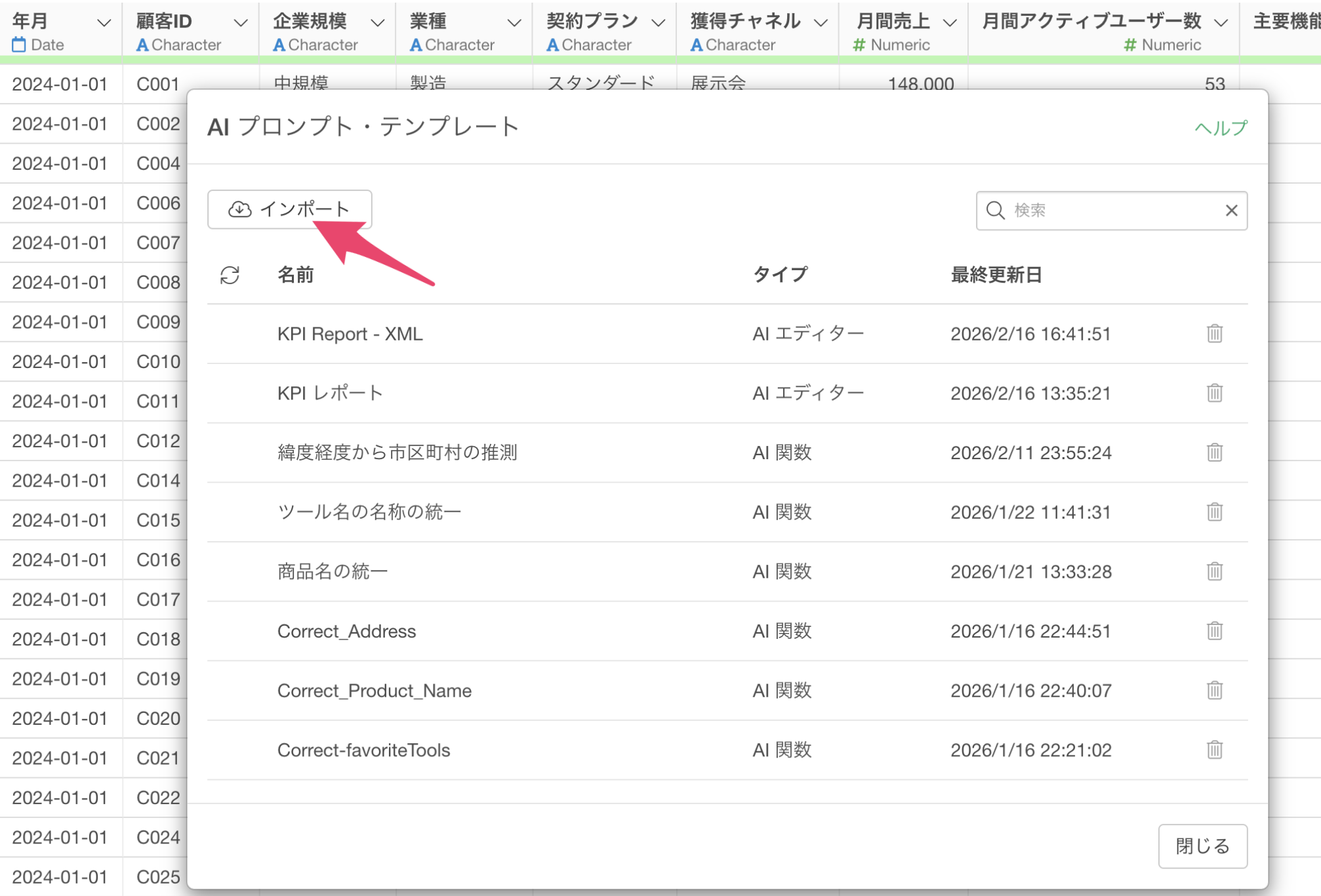The width and height of the screenshot is (1321, 896).
Task: Close dialog with 閉じる button
Action: (1202, 845)
